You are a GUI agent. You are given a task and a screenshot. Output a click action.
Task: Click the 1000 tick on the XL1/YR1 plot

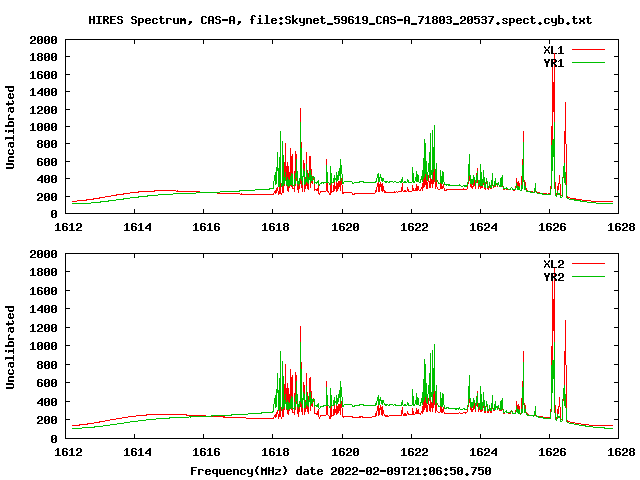point(43,127)
